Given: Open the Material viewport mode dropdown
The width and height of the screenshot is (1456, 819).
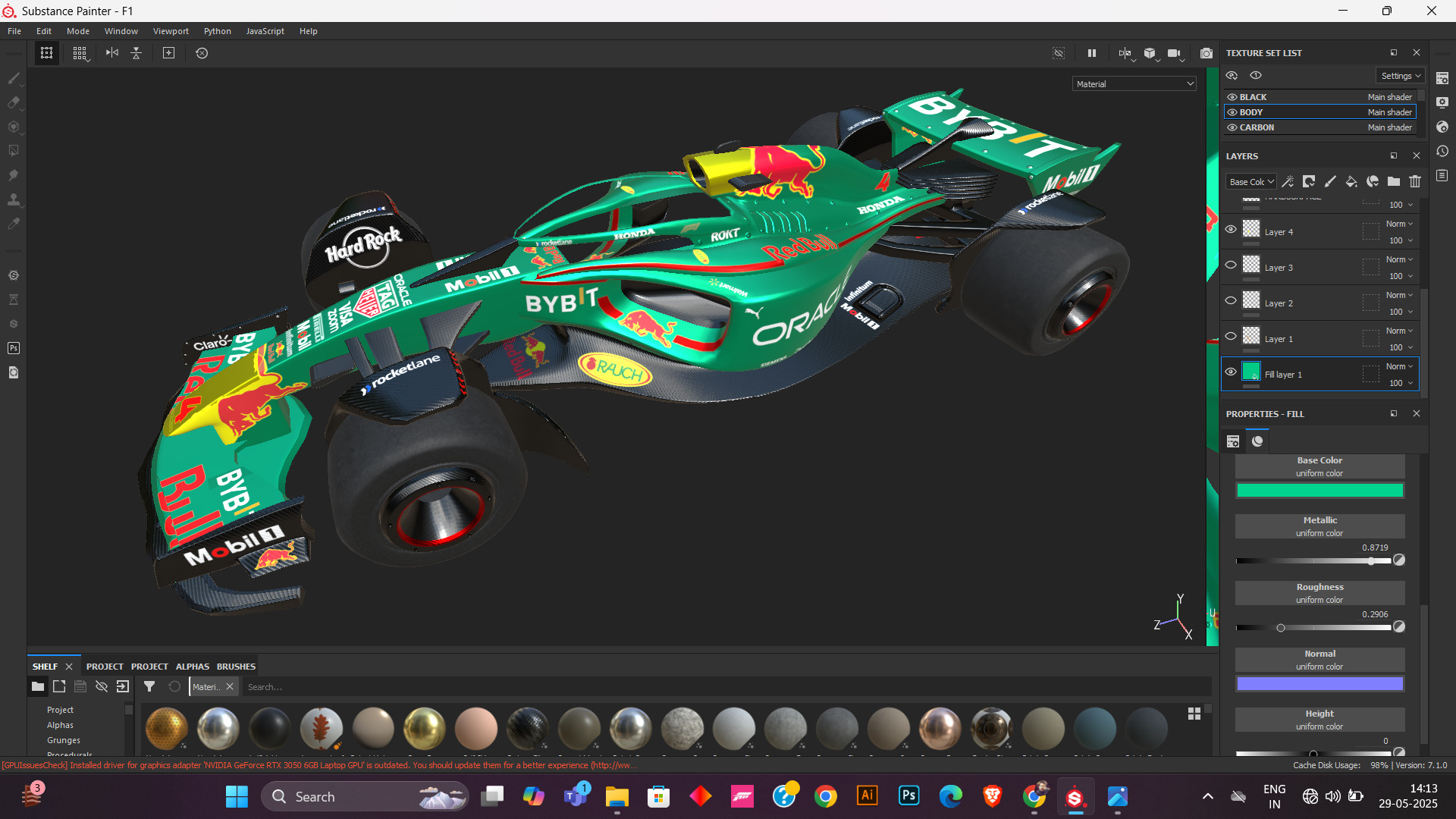Looking at the screenshot, I should (1134, 84).
